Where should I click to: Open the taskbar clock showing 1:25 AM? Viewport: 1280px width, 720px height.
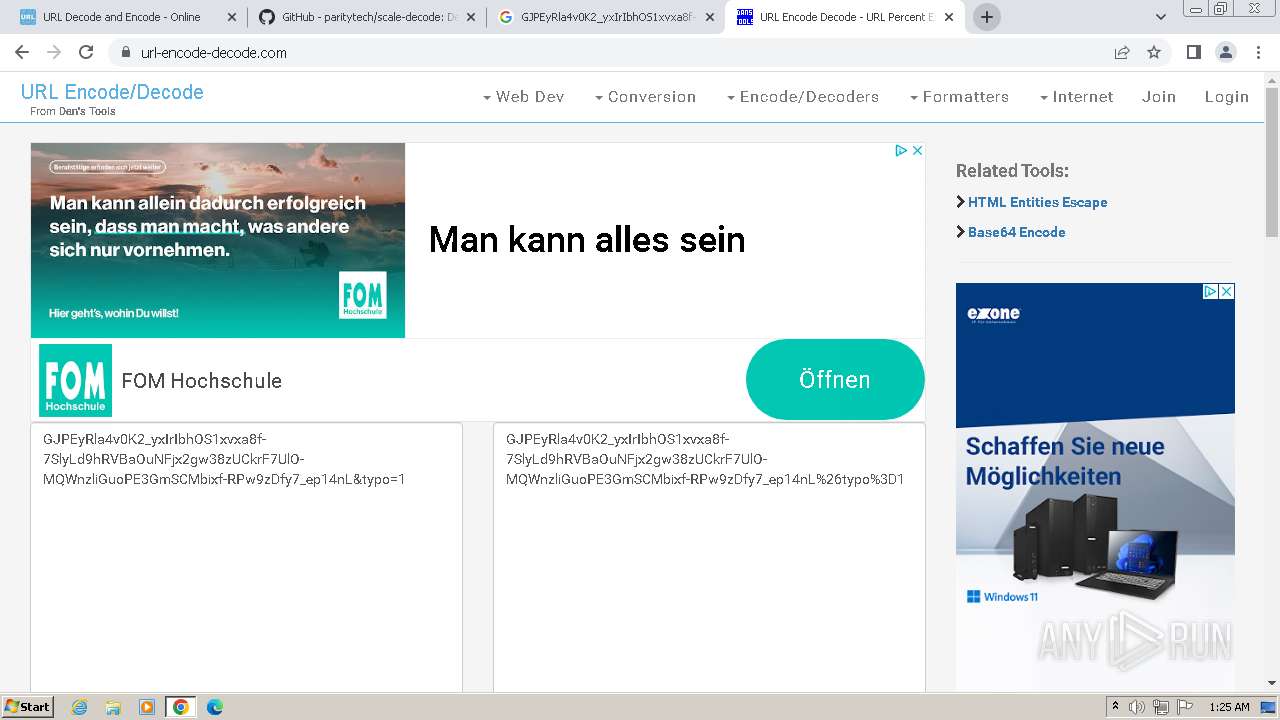1229,707
